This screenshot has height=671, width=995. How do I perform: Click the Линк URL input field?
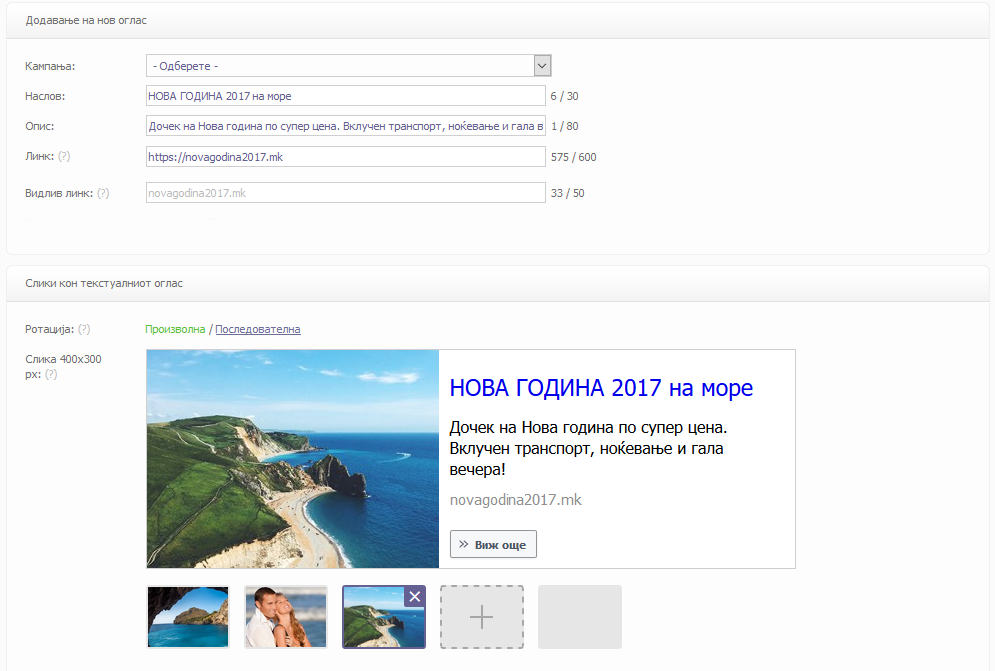(x=346, y=157)
